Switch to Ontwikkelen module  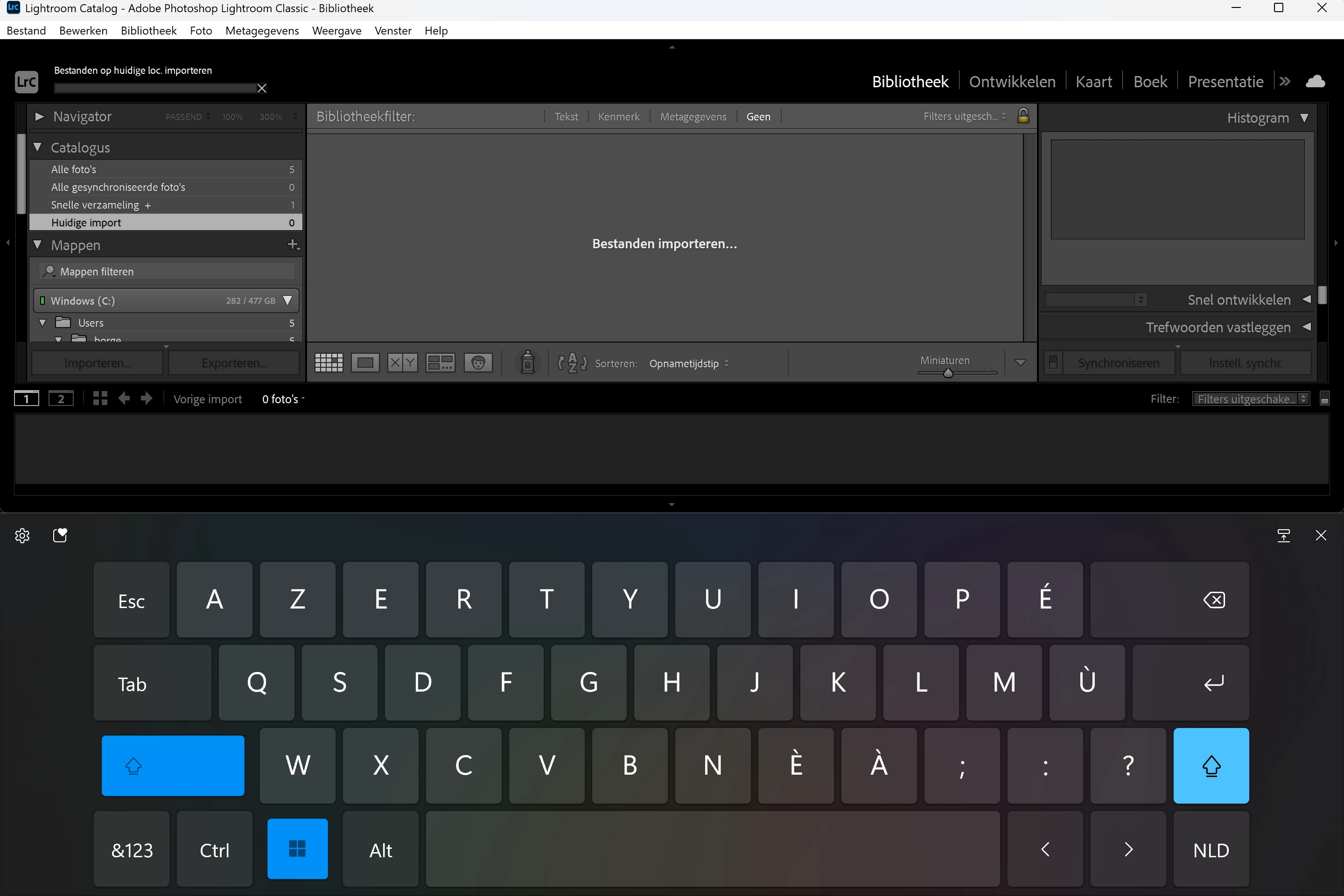[x=1012, y=82]
